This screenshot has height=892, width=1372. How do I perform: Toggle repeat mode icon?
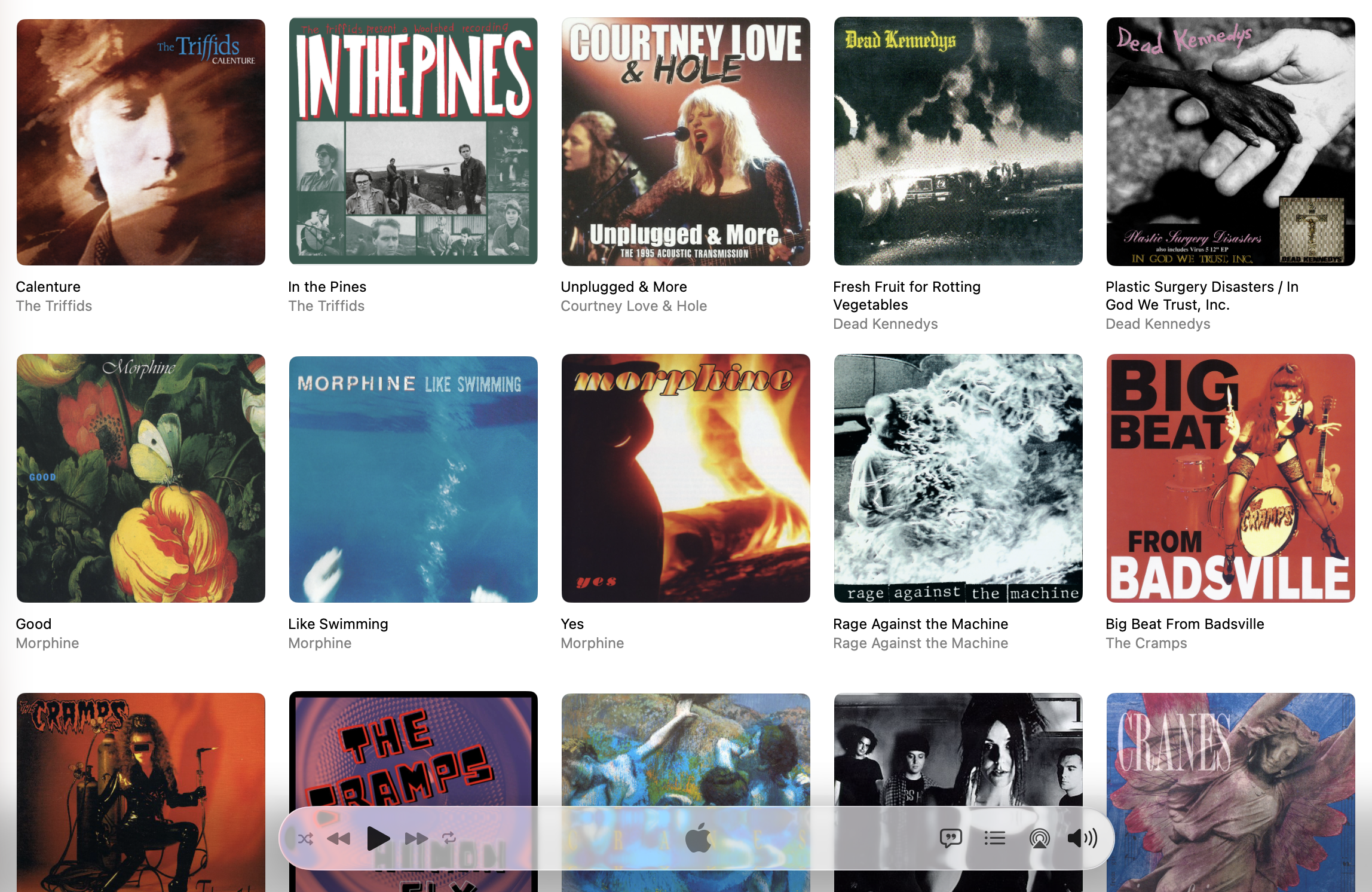coord(449,838)
